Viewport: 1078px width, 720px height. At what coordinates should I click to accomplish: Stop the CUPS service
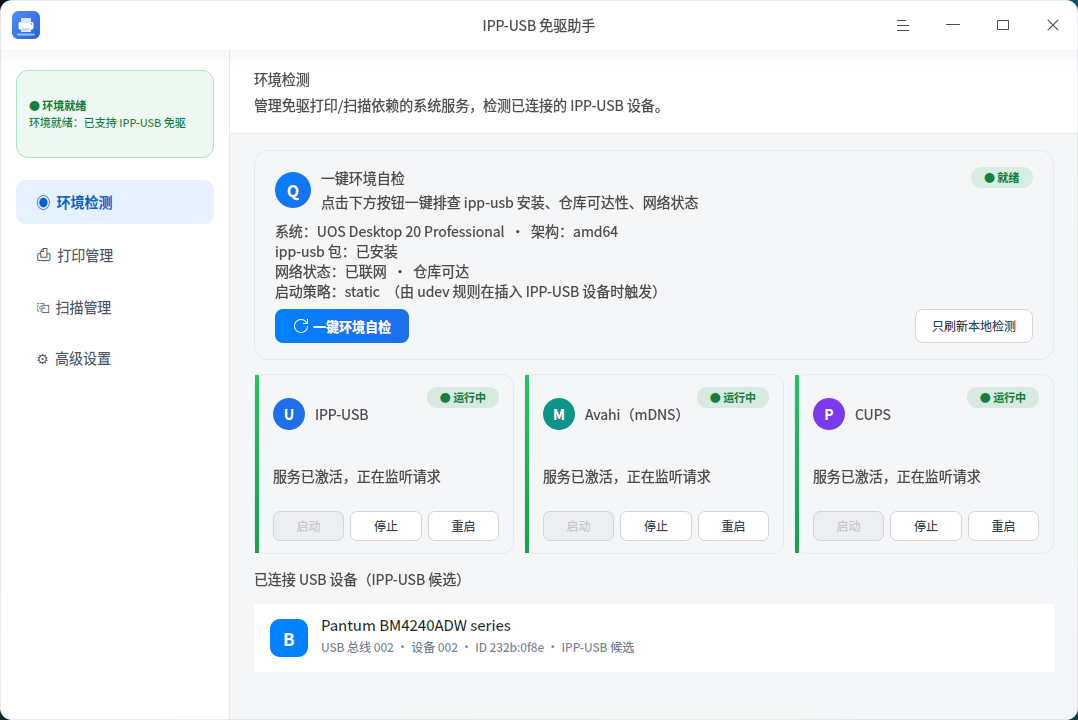[925, 526]
